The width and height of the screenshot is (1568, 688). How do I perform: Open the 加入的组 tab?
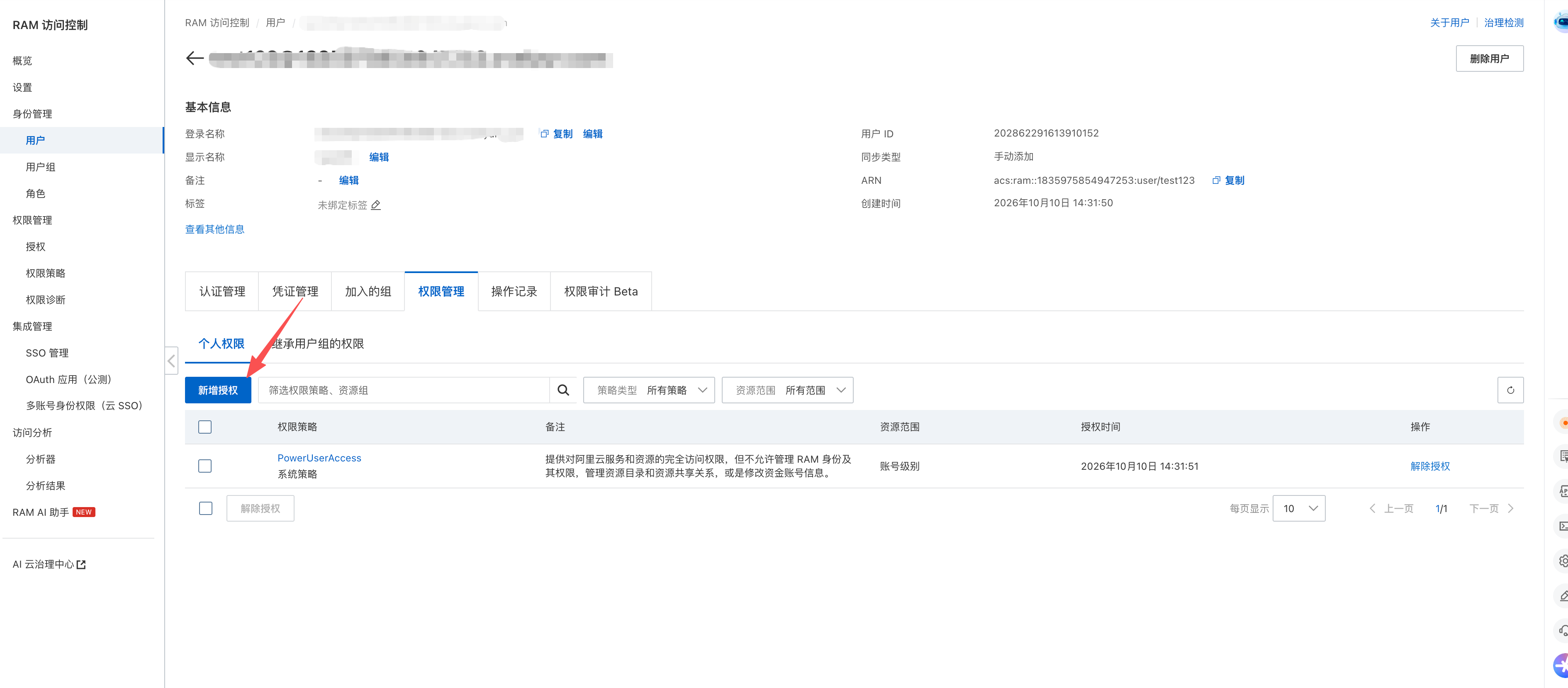click(368, 292)
